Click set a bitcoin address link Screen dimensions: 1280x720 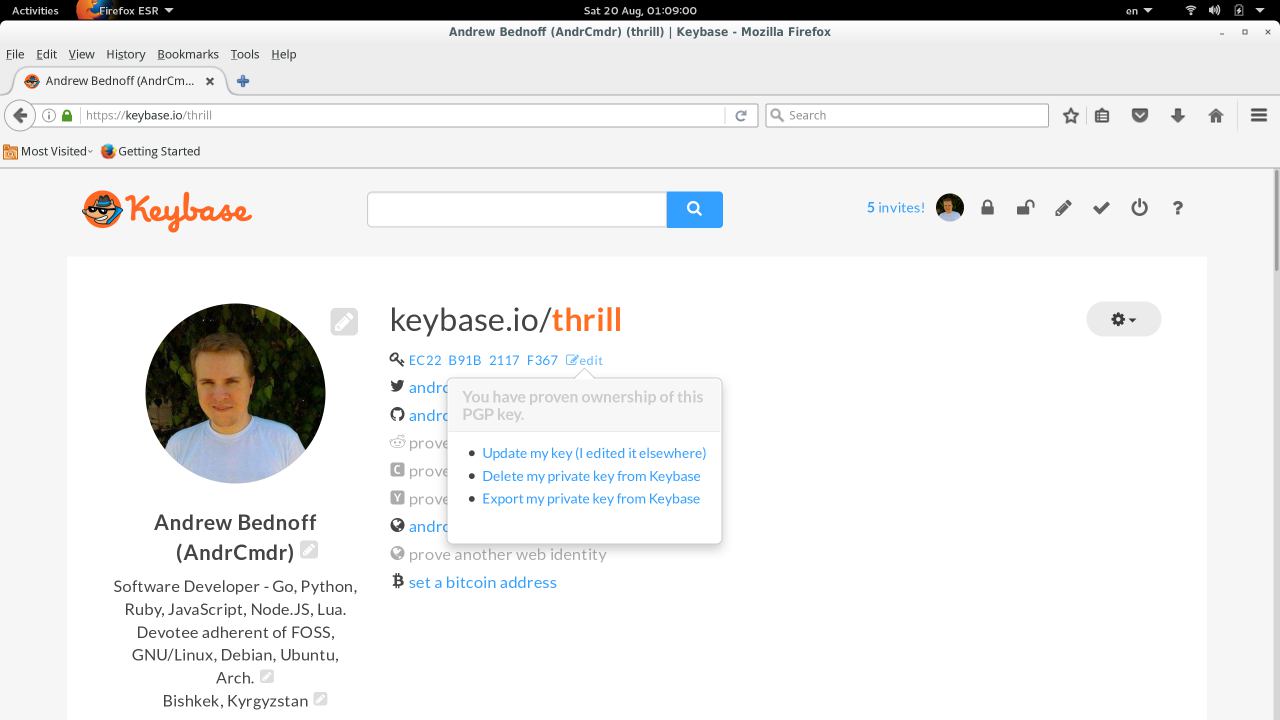click(482, 582)
